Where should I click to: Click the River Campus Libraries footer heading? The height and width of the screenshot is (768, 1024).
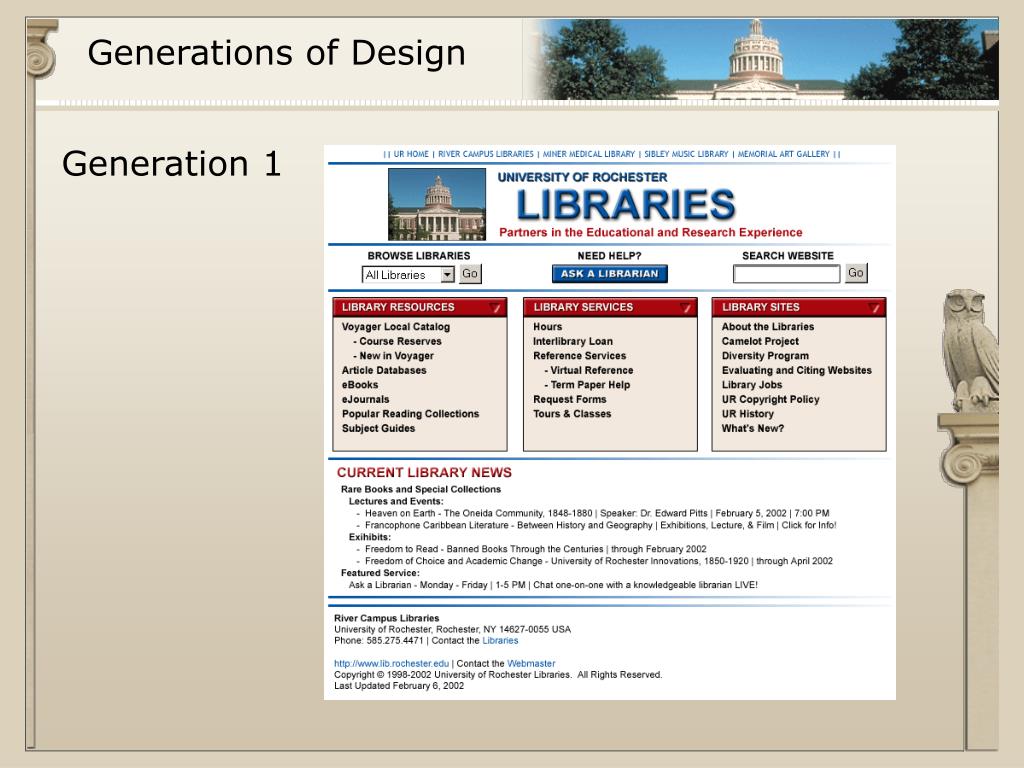pos(387,618)
